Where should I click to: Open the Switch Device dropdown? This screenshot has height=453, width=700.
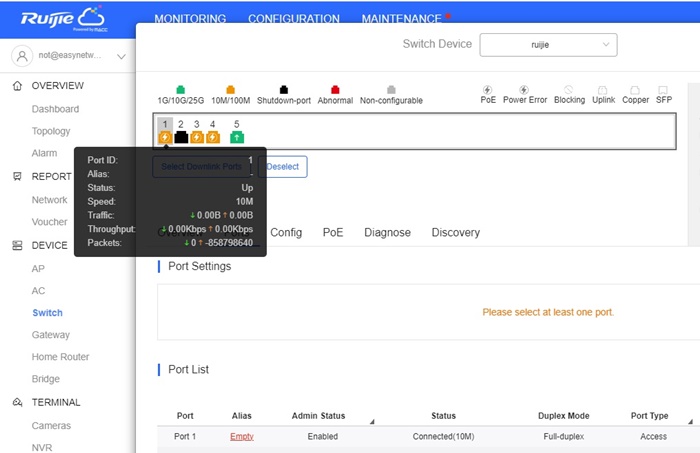548,44
